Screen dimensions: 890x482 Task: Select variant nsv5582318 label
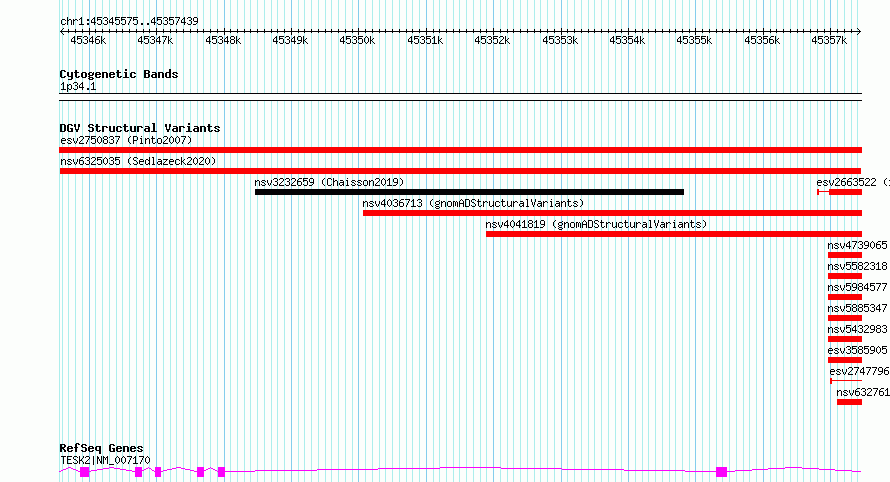point(857,266)
